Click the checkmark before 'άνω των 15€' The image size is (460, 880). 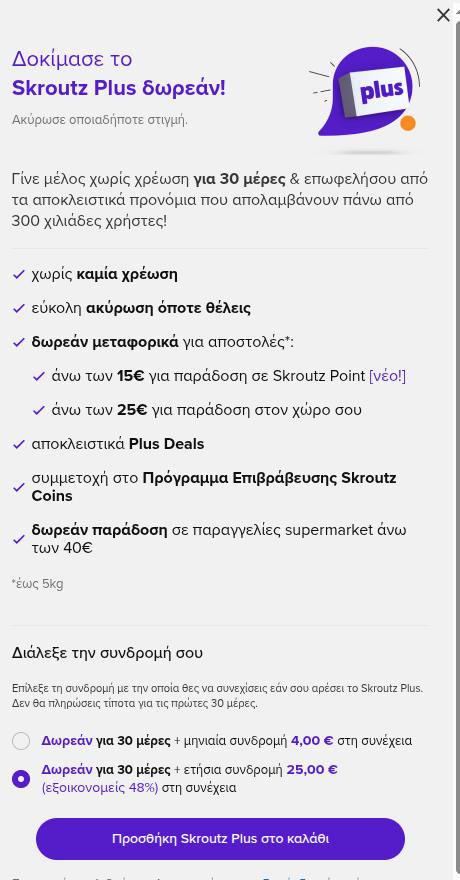[x=39, y=376]
